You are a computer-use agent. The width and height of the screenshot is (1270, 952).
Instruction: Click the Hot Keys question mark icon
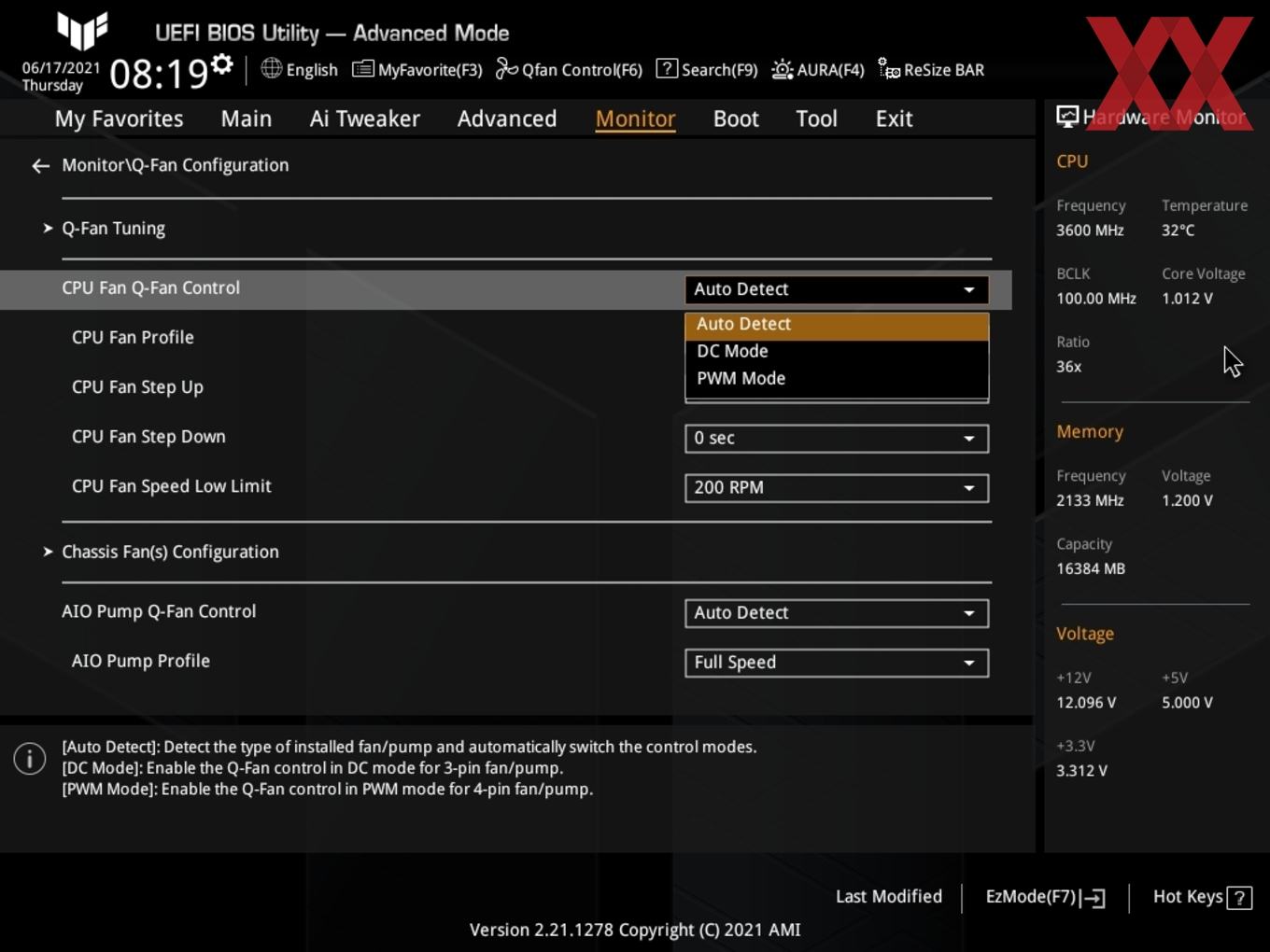tap(1239, 898)
